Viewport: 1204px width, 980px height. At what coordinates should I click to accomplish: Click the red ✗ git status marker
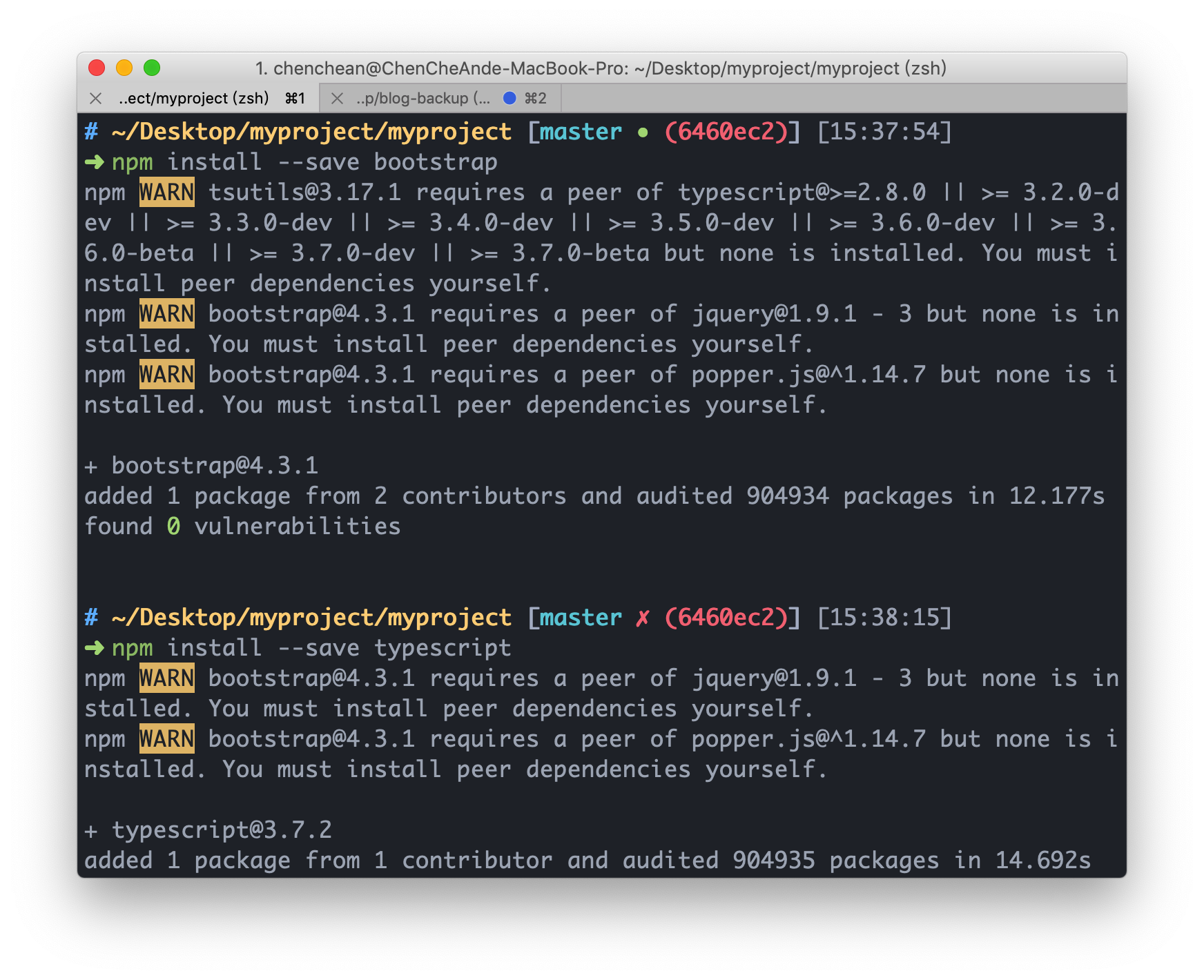643,618
